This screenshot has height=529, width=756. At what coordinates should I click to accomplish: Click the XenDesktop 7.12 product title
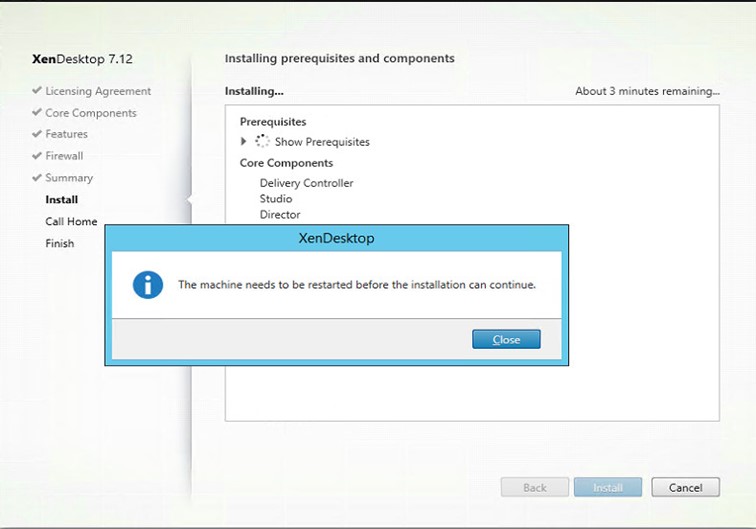click(x=82, y=59)
